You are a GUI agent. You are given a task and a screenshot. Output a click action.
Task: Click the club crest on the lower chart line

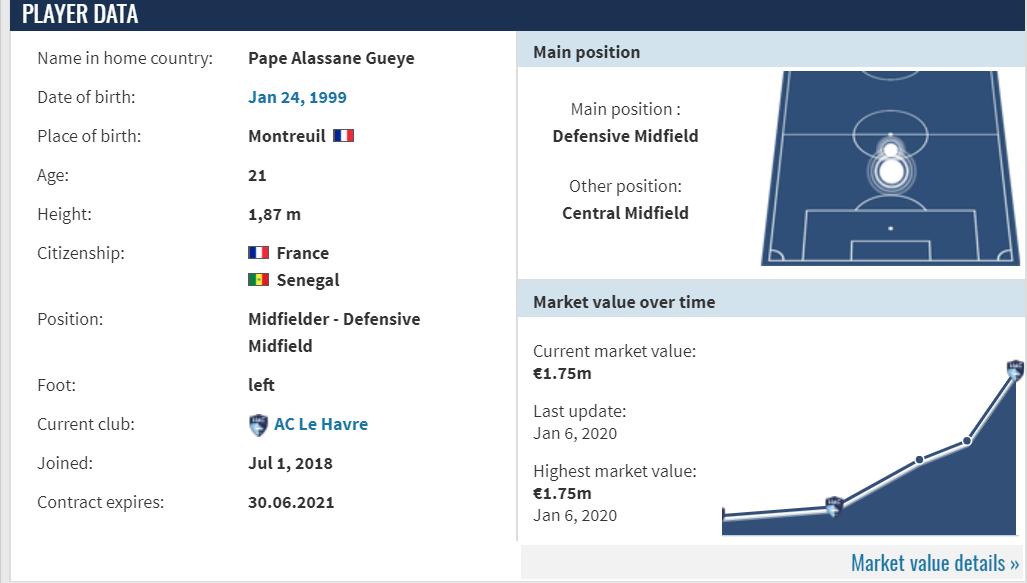point(833,506)
